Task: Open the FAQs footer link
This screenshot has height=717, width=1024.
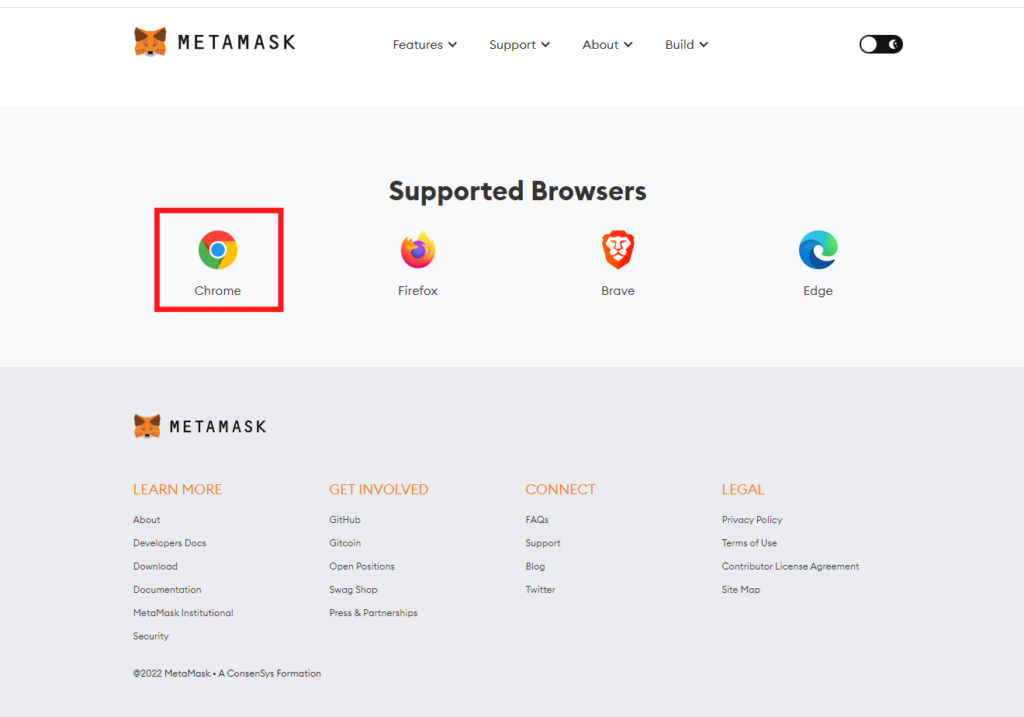Action: pyautogui.click(x=537, y=520)
